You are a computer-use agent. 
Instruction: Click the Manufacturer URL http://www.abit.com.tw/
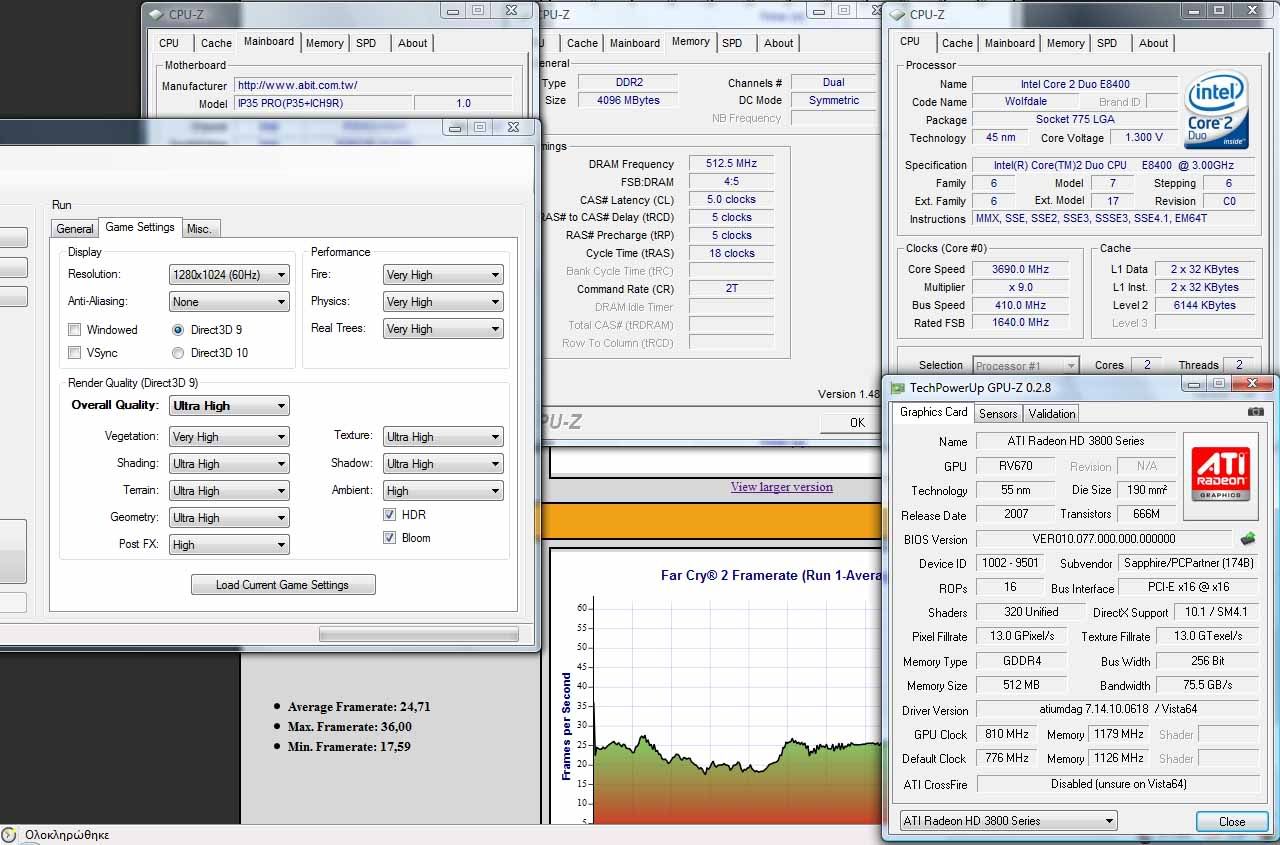pos(373,86)
